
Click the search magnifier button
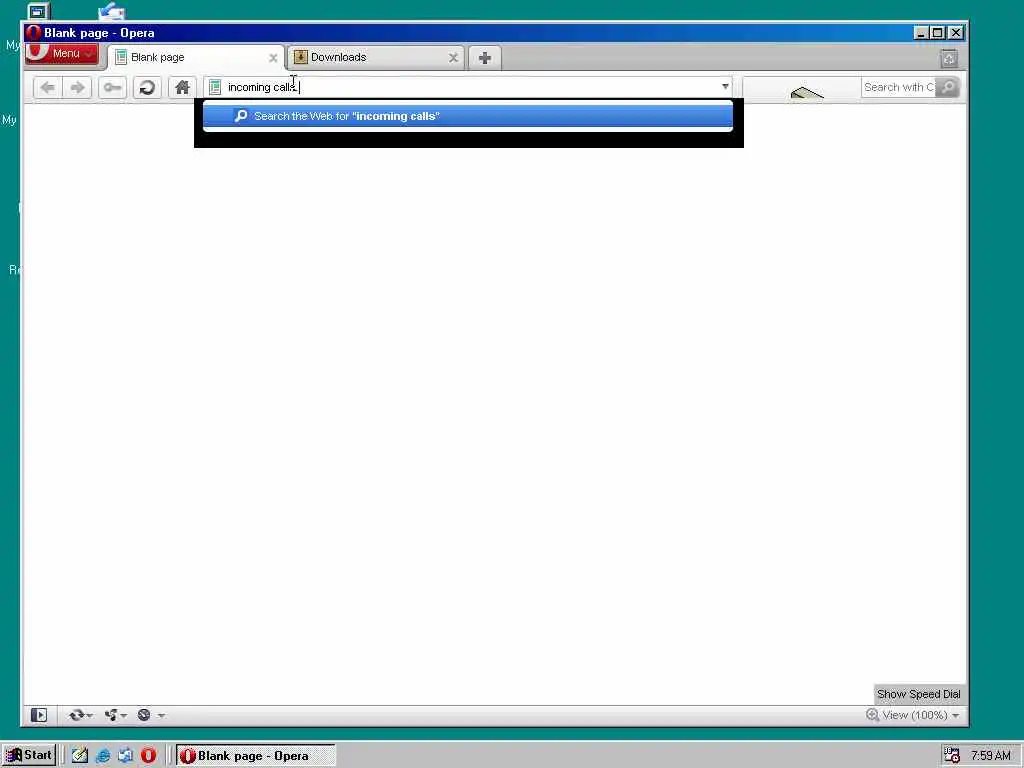click(x=948, y=88)
